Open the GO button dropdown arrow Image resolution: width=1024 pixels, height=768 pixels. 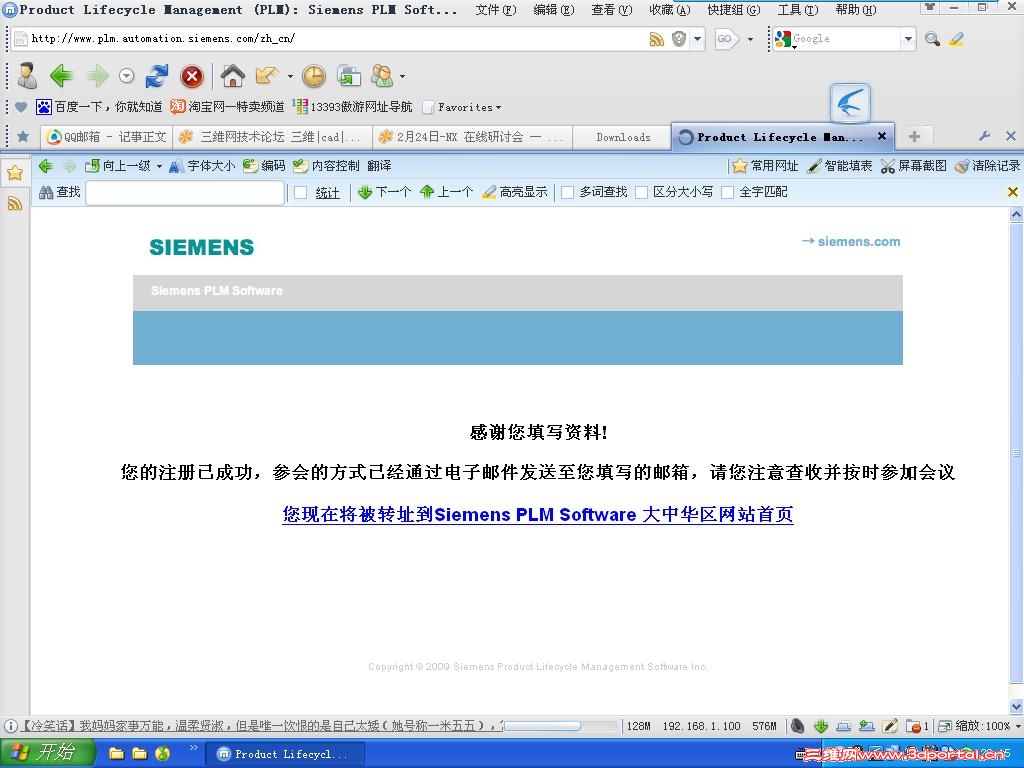750,39
